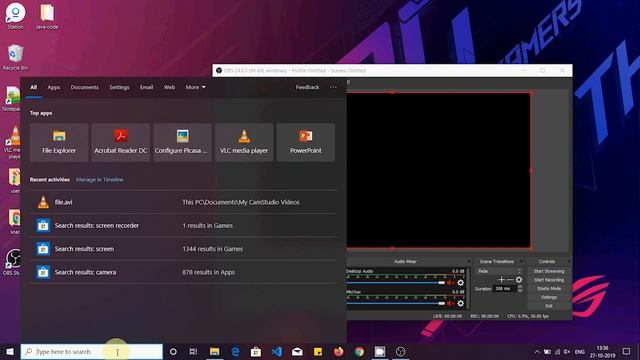Image resolution: width=640 pixels, height=360 pixels.
Task: Switch to OBS Studio taskbar icon
Action: [x=400, y=351]
